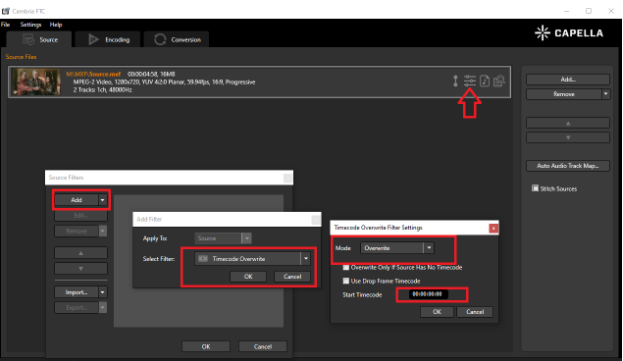Click Cancel at bottom of Source Filters dialog

[x=263, y=346]
